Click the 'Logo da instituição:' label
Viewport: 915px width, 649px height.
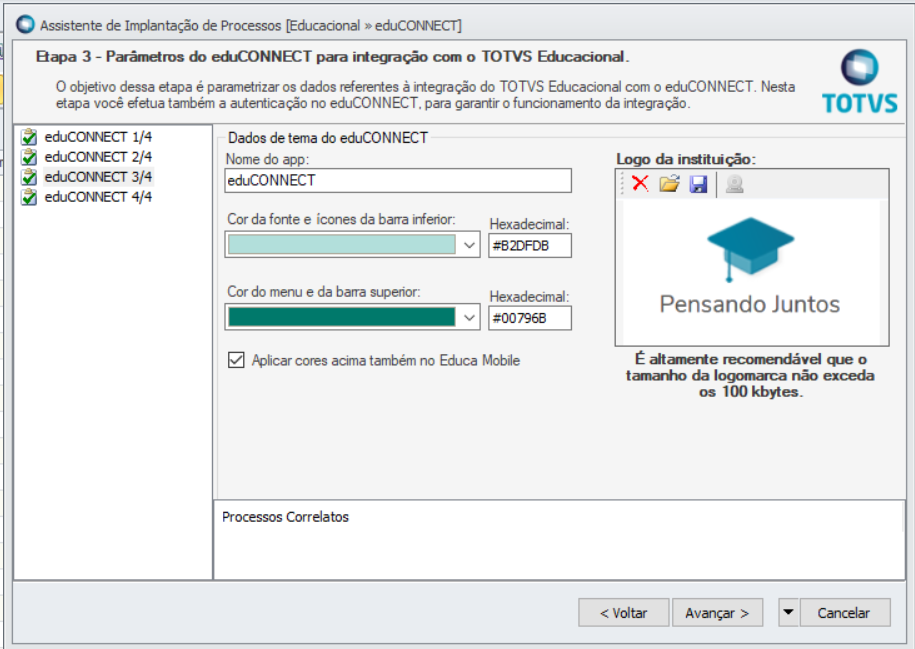pyautogui.click(x=686, y=159)
